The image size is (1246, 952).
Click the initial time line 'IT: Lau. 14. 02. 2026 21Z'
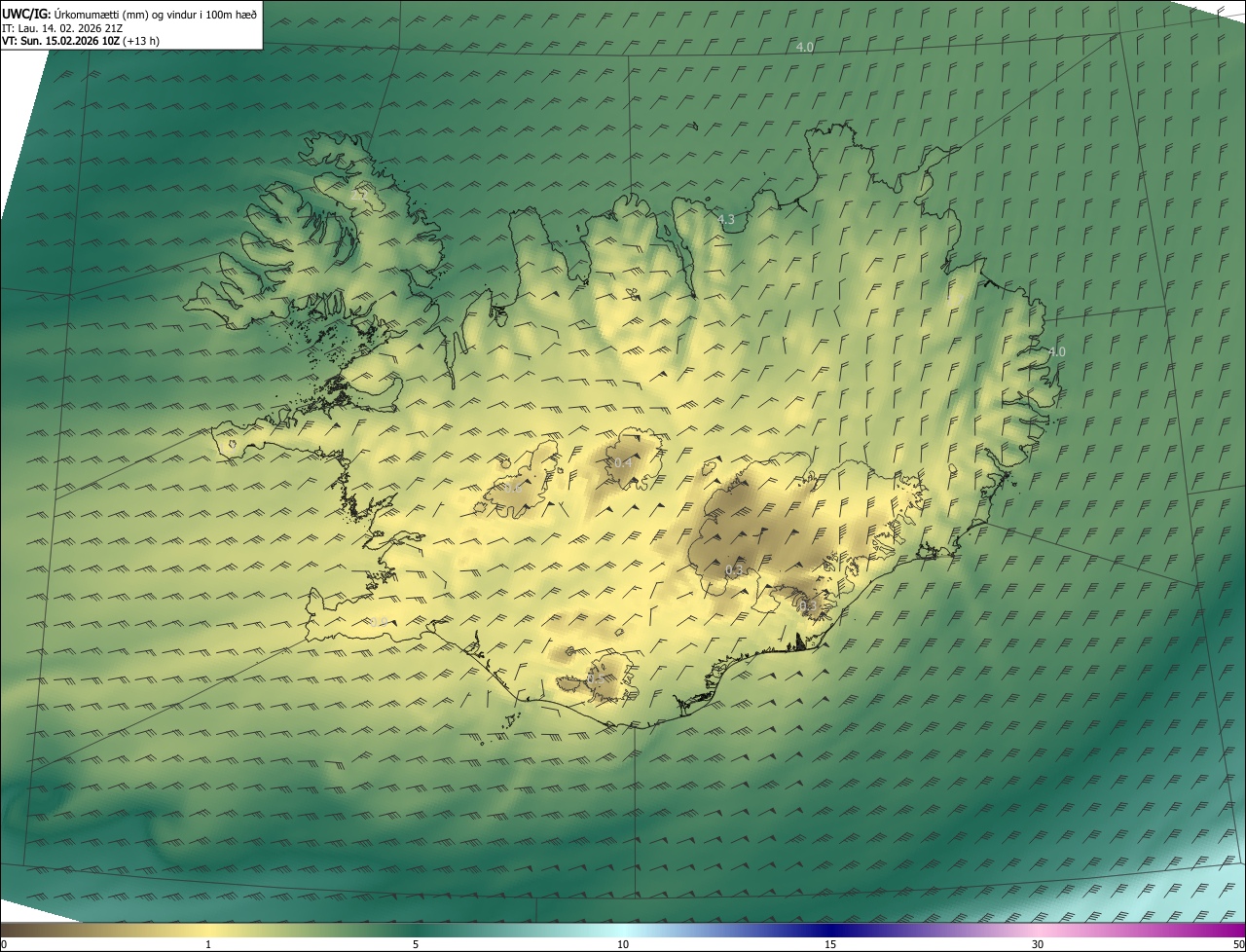coord(63,28)
